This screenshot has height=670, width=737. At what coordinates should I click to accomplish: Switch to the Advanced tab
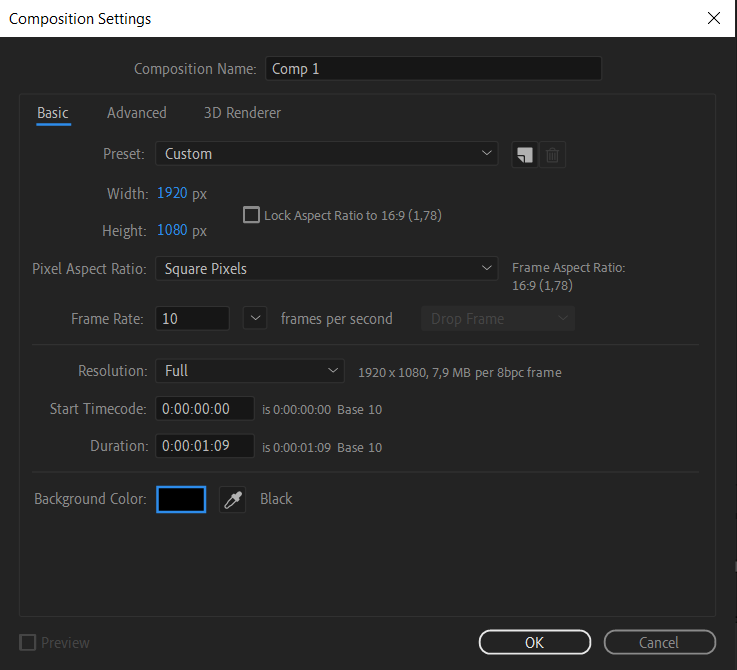pos(137,113)
